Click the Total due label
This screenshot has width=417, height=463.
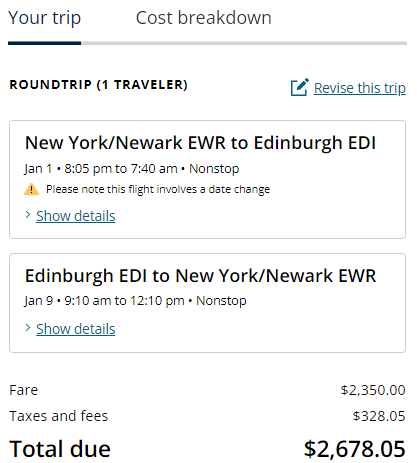tap(60, 449)
